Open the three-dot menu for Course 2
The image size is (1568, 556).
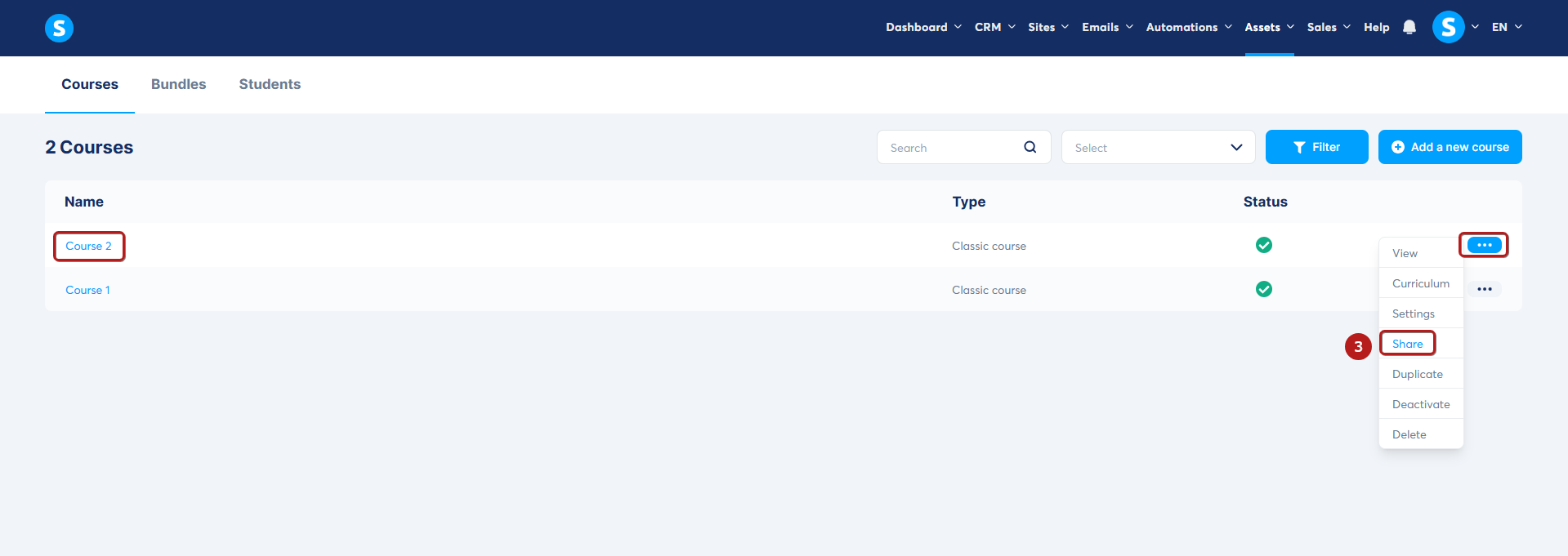[x=1484, y=245]
